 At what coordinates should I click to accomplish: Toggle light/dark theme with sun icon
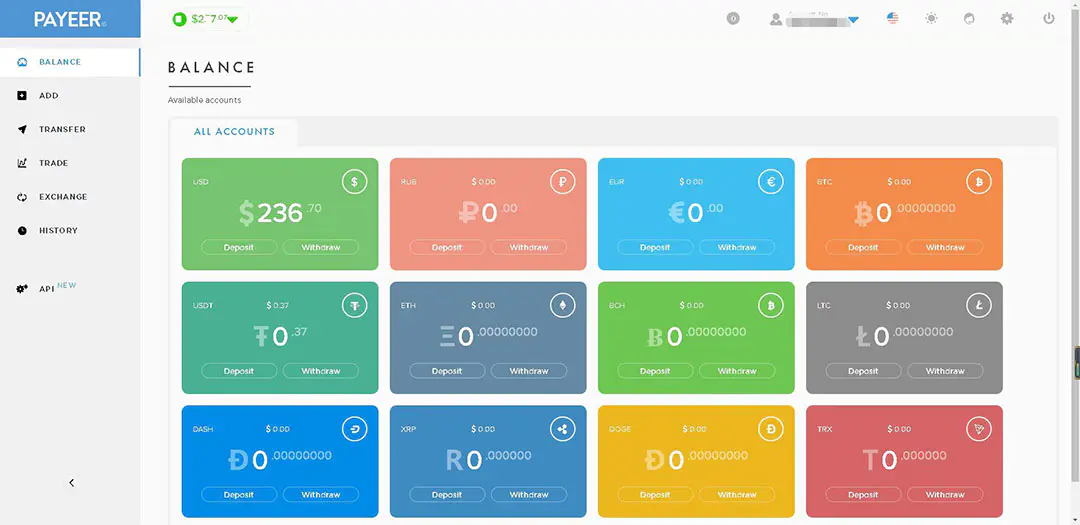coord(931,18)
